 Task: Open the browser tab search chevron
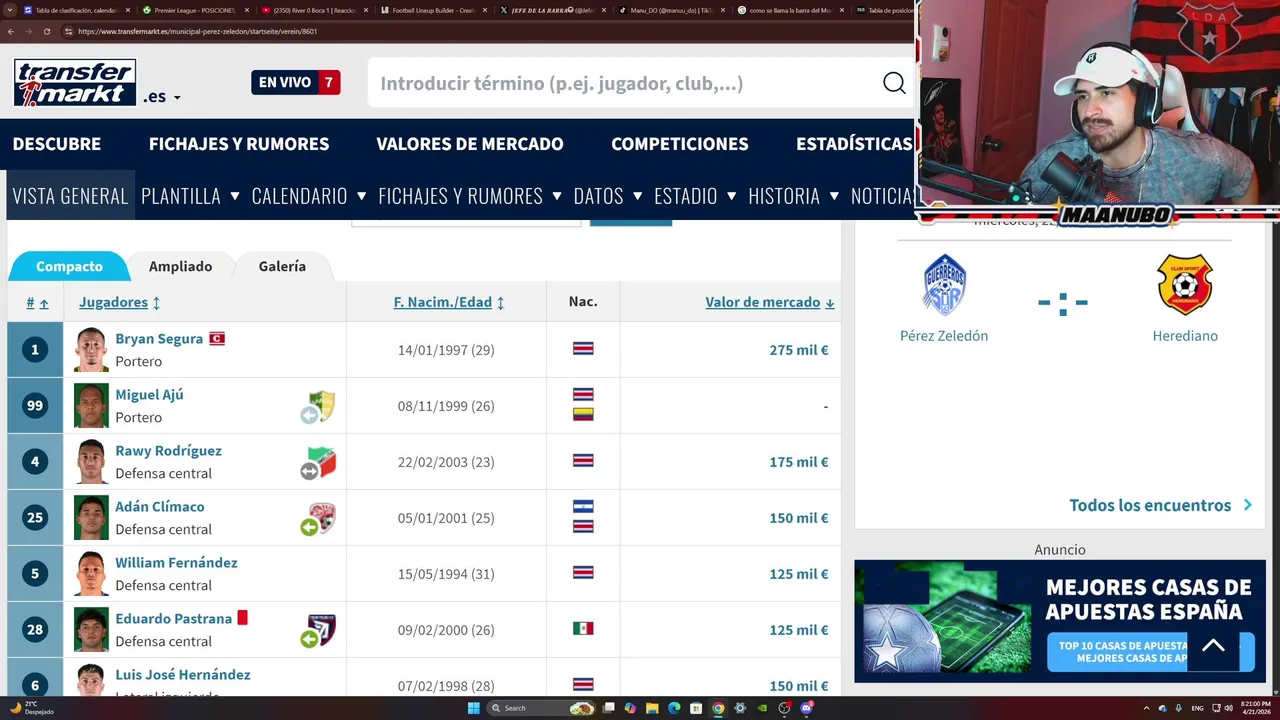tap(10, 10)
